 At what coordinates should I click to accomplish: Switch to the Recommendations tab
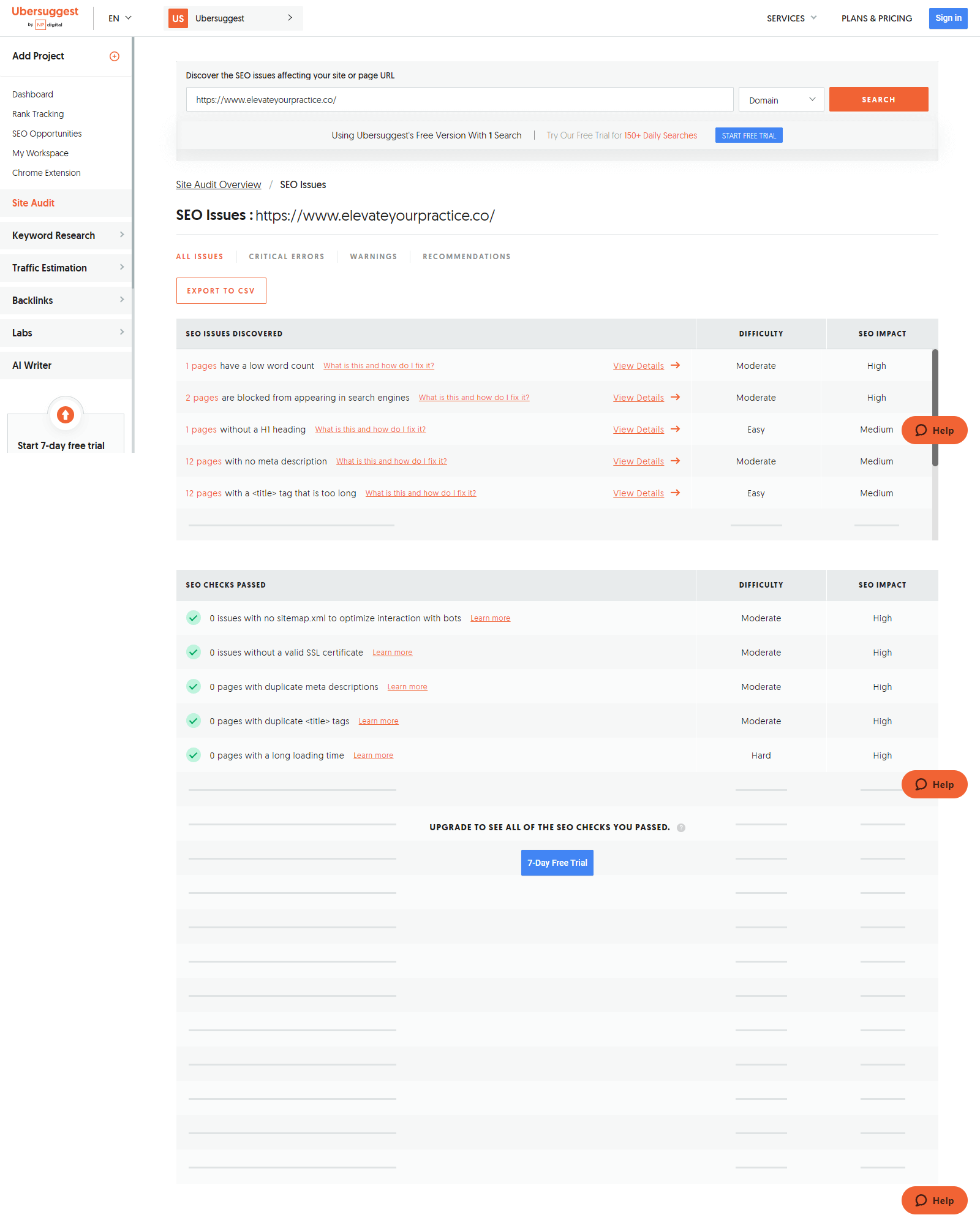click(x=467, y=257)
